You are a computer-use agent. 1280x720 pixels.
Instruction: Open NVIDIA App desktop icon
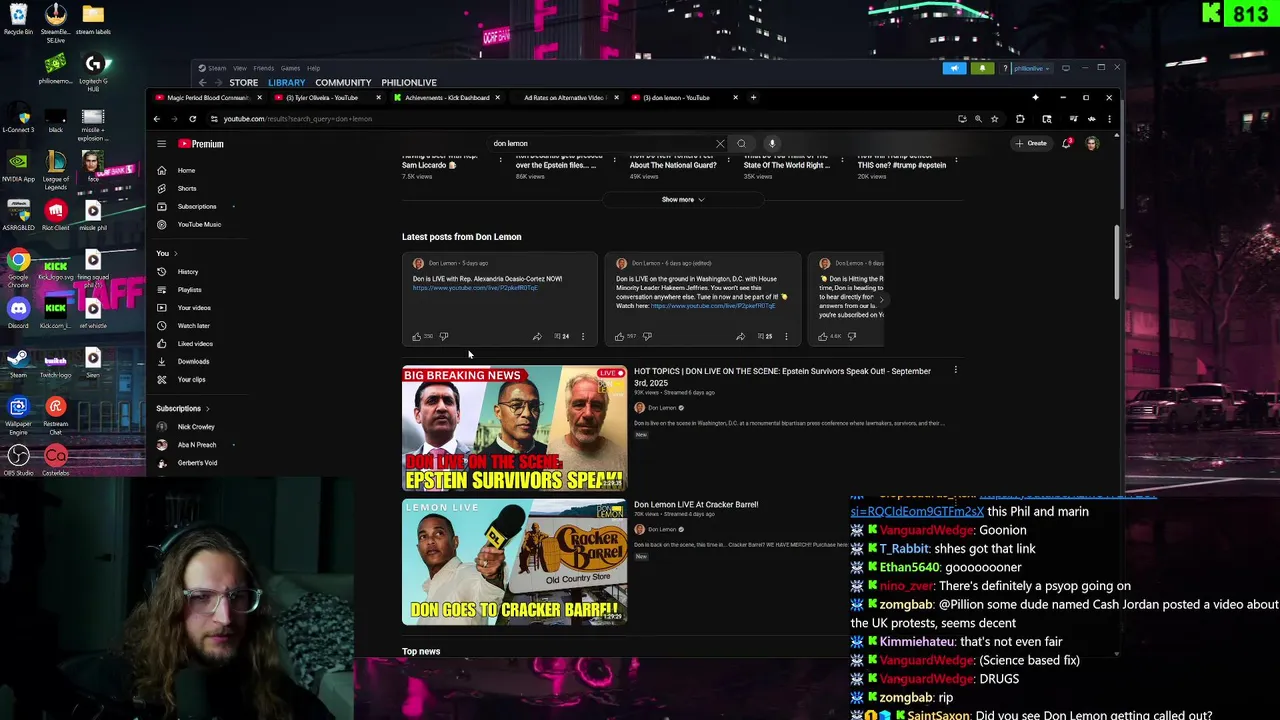pyautogui.click(x=18, y=166)
